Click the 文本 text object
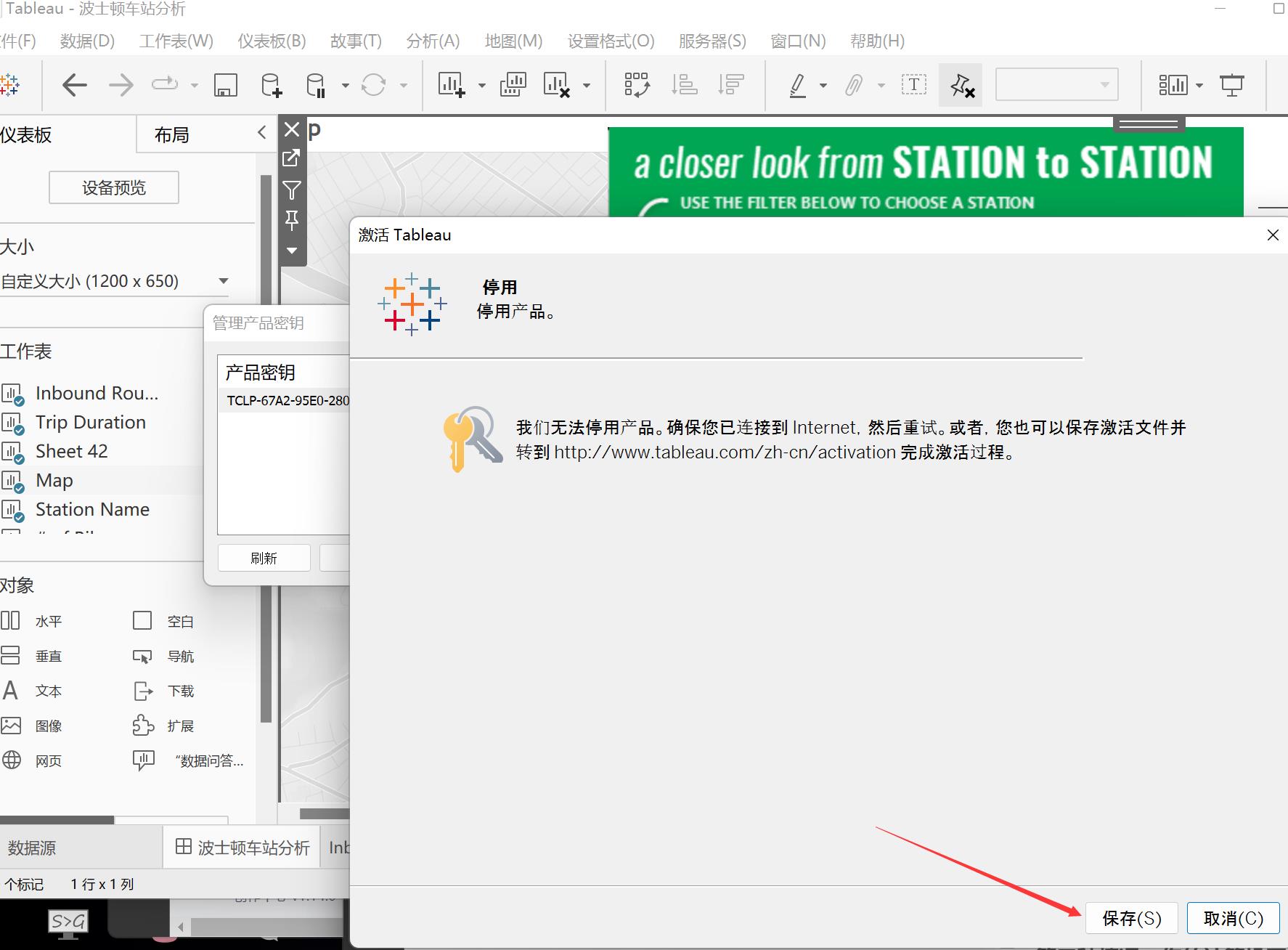 click(32, 691)
